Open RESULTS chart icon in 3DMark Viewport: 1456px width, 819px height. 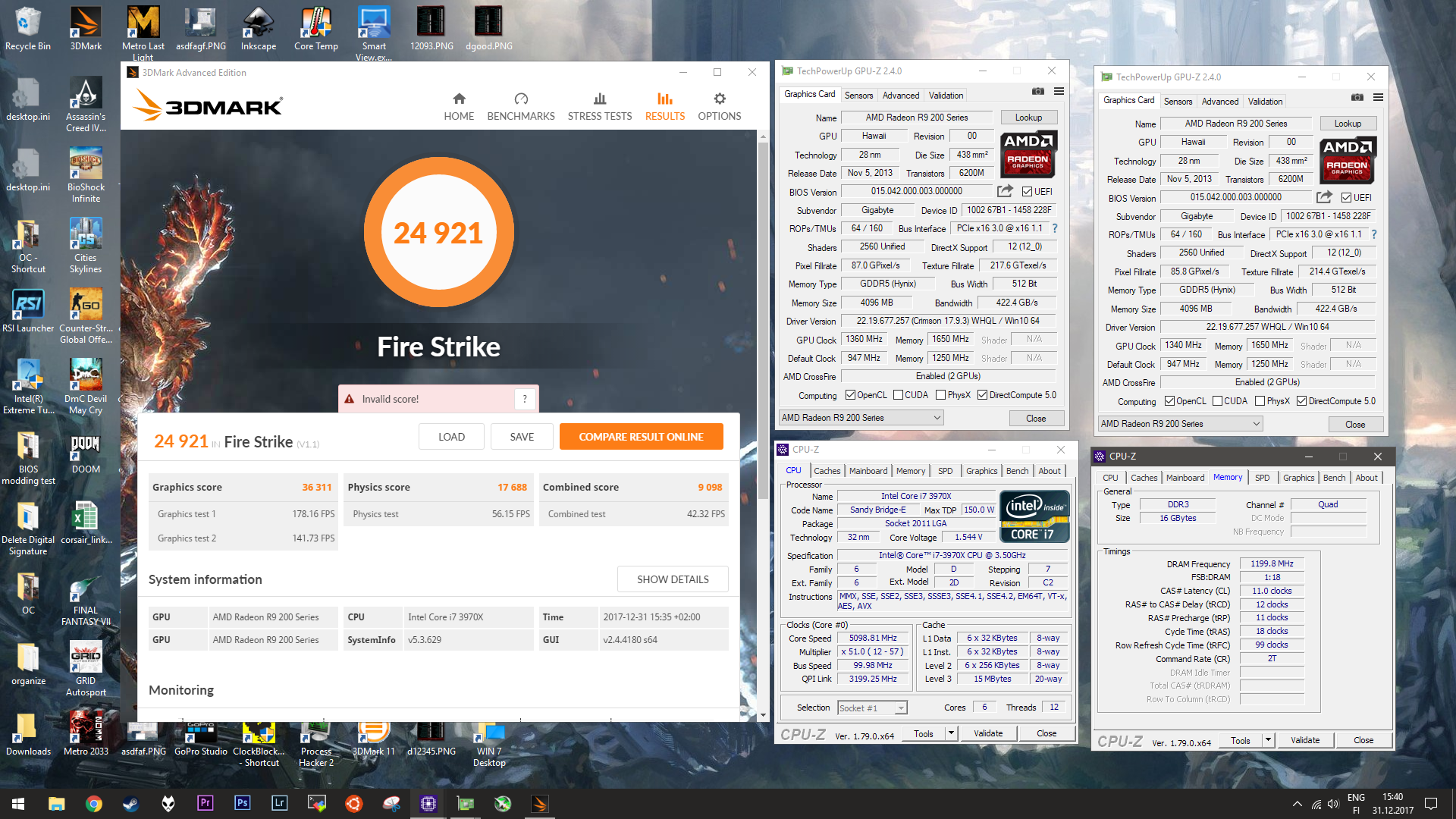click(x=665, y=99)
